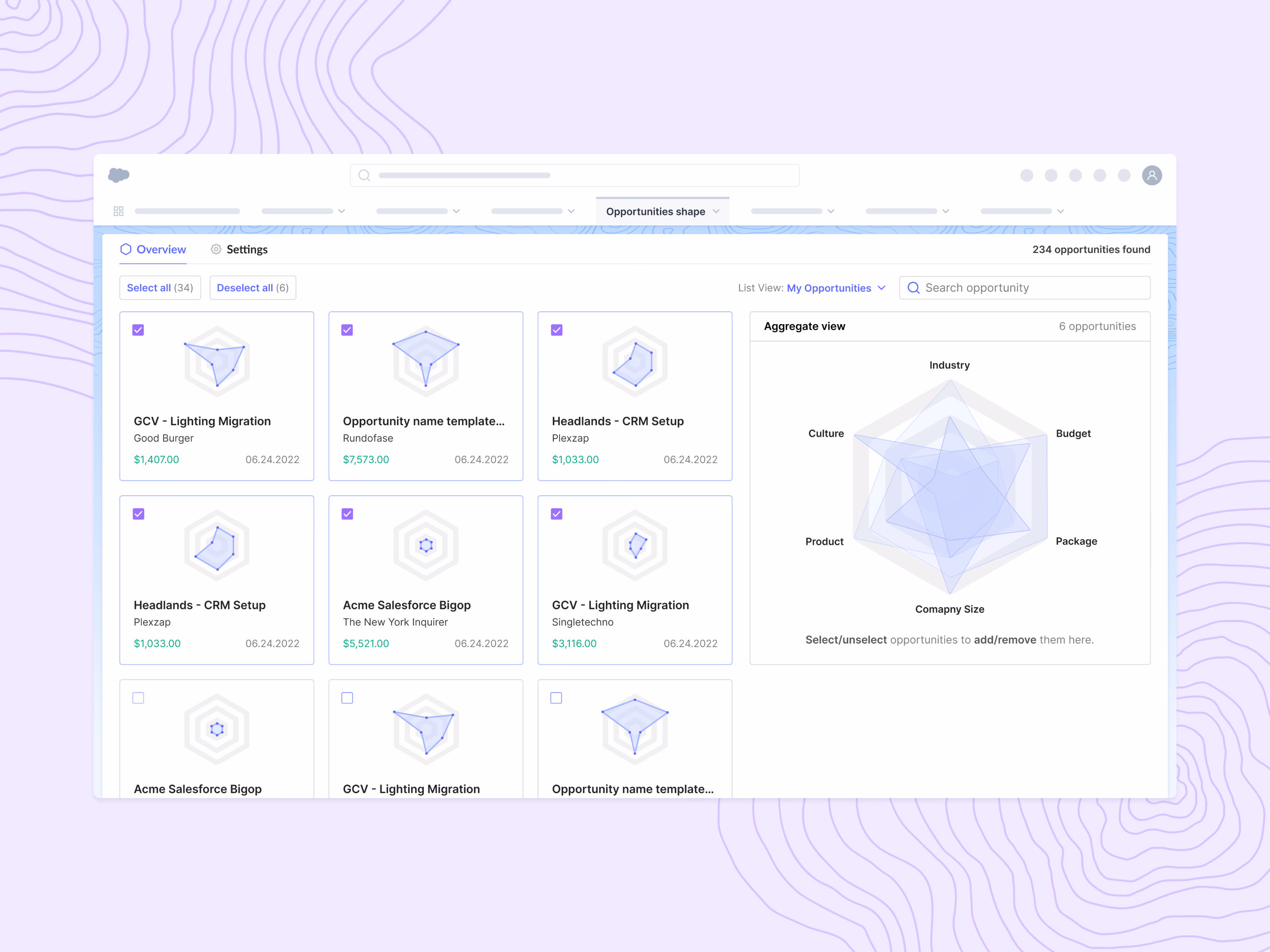Click the Salesforce cloud logo

[119, 175]
